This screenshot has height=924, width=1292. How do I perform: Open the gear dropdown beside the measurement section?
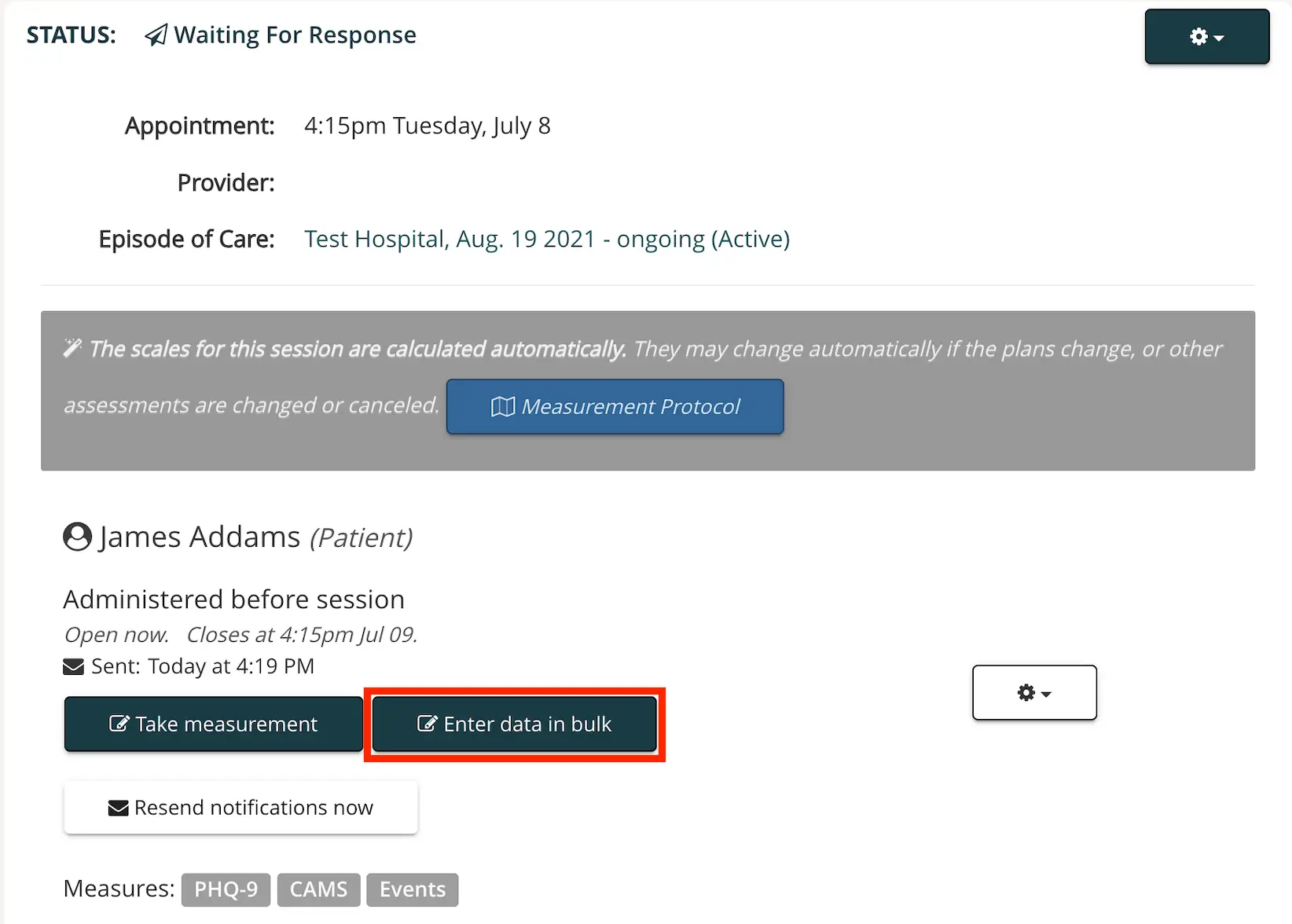(x=1033, y=692)
